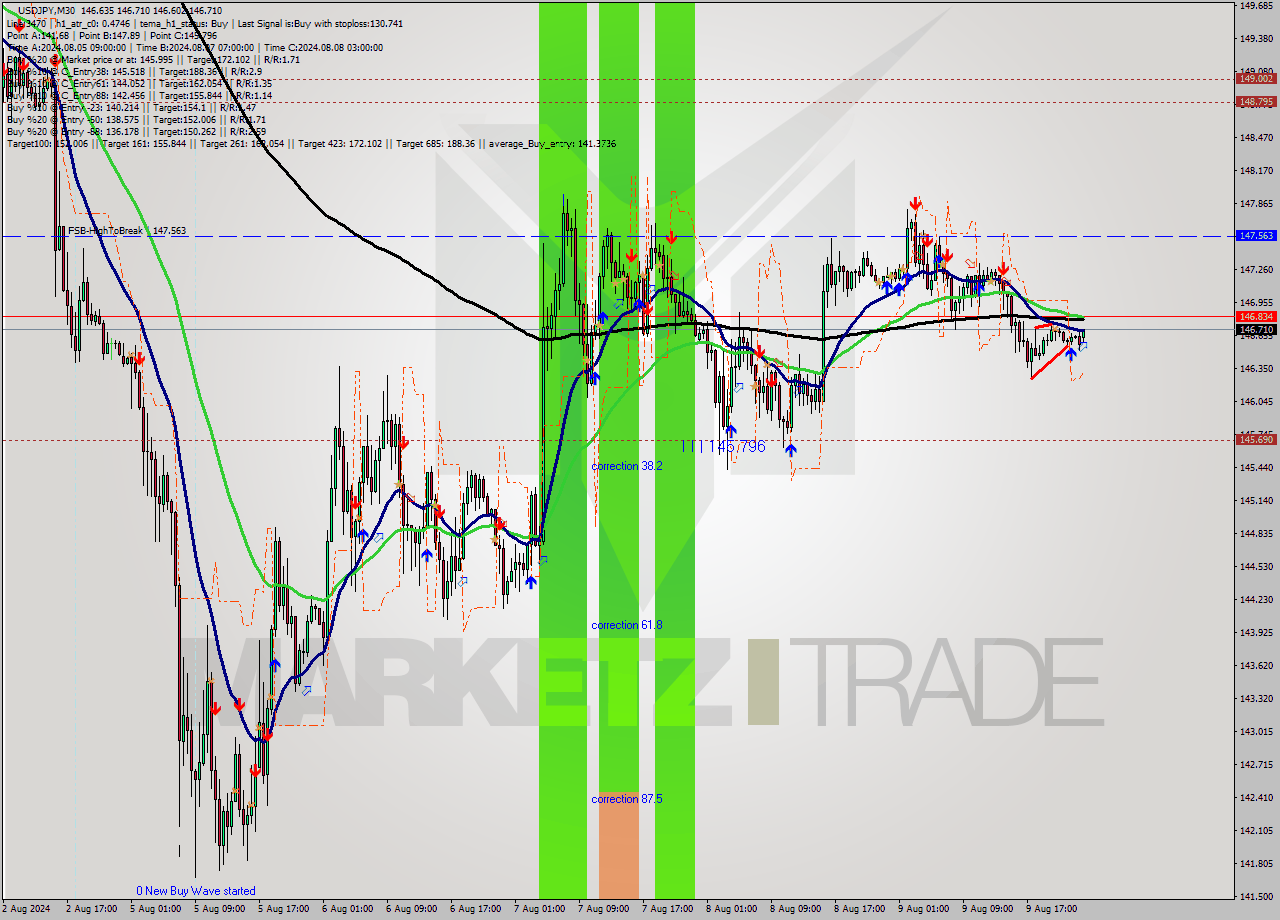Click the 'Point A:141.68' text

tap(37, 35)
